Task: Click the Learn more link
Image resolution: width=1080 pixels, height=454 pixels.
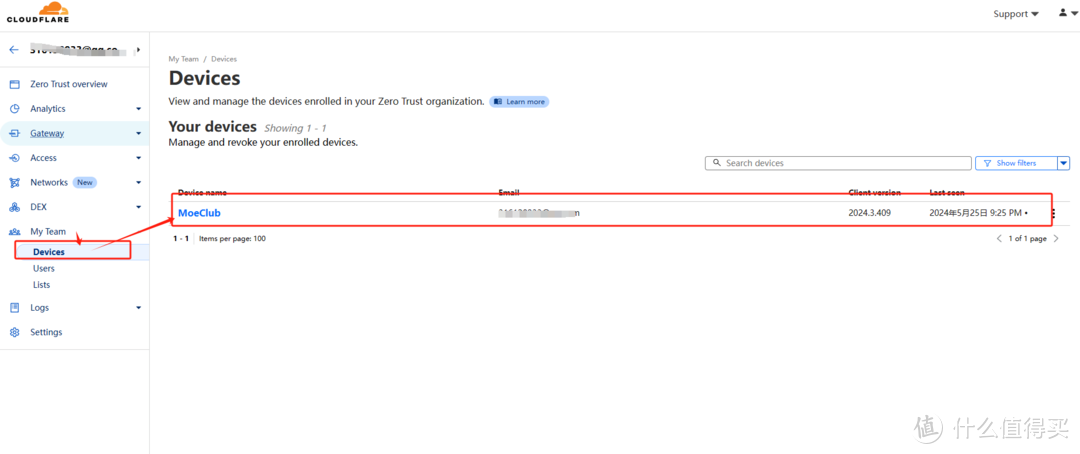Action: pyautogui.click(x=519, y=101)
